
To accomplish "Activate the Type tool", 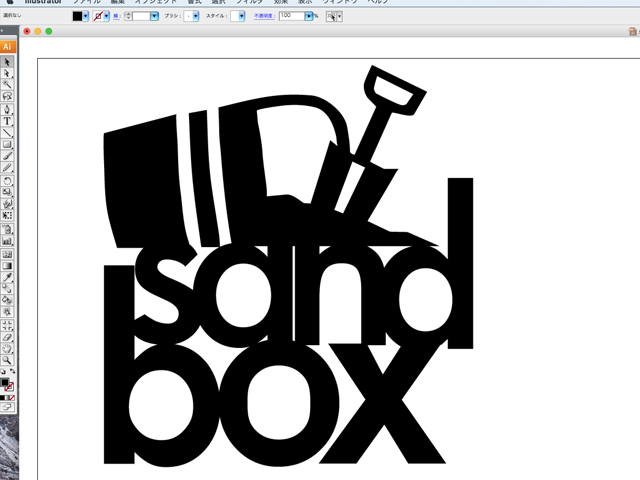I will point(7,120).
